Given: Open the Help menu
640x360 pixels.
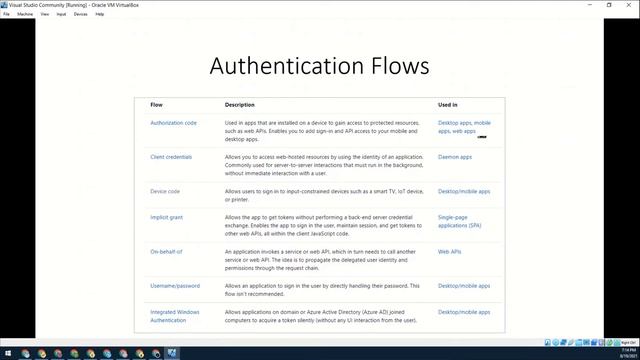Looking at the screenshot, I should (100, 14).
